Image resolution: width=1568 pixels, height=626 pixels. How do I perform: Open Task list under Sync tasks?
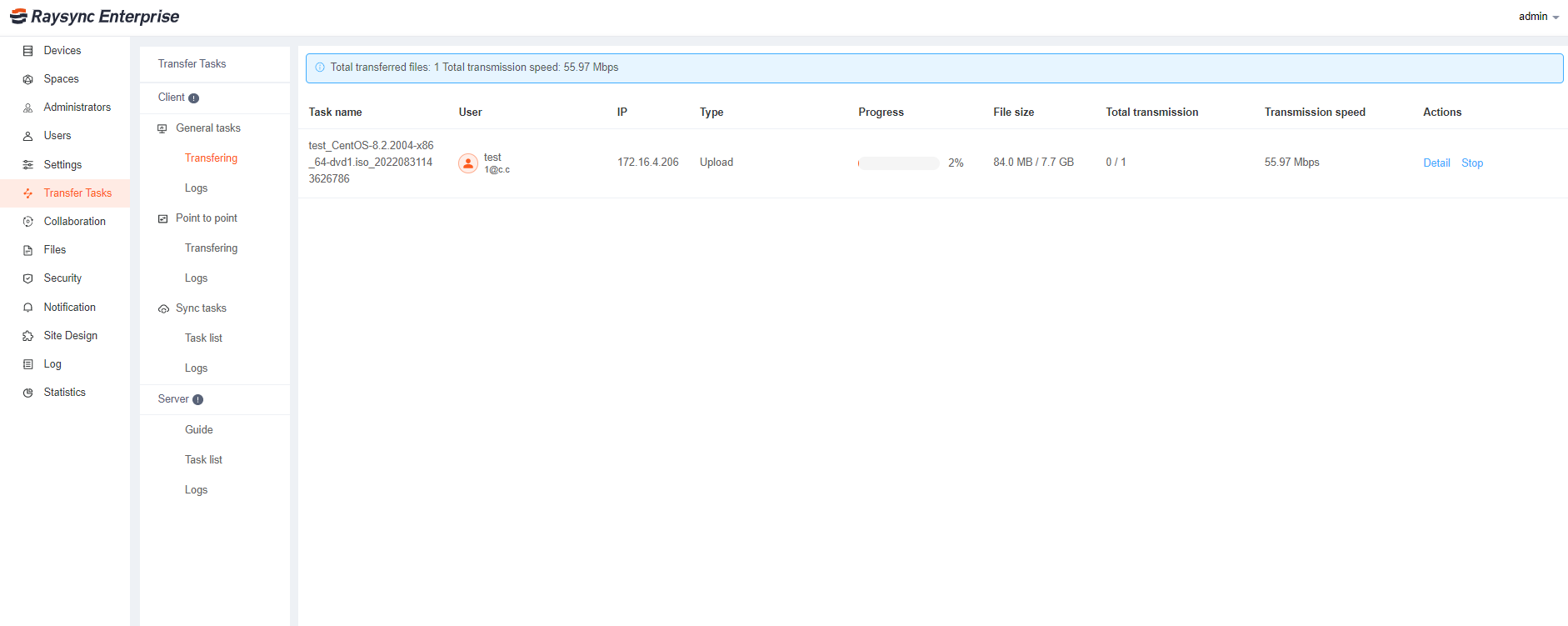pyautogui.click(x=203, y=338)
